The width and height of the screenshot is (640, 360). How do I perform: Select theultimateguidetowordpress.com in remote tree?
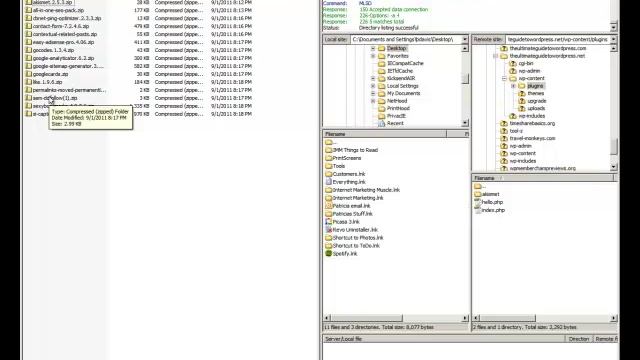pos(547,48)
